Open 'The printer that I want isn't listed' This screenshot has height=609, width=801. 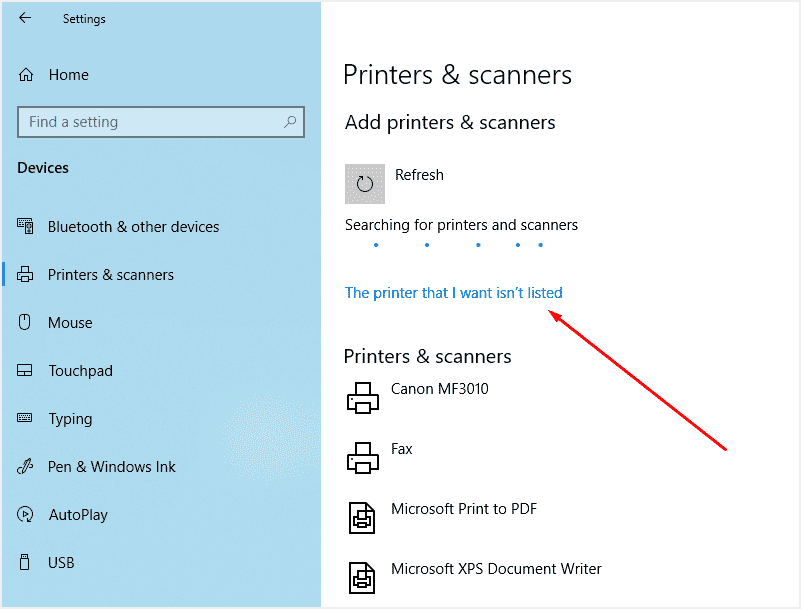[x=454, y=293]
